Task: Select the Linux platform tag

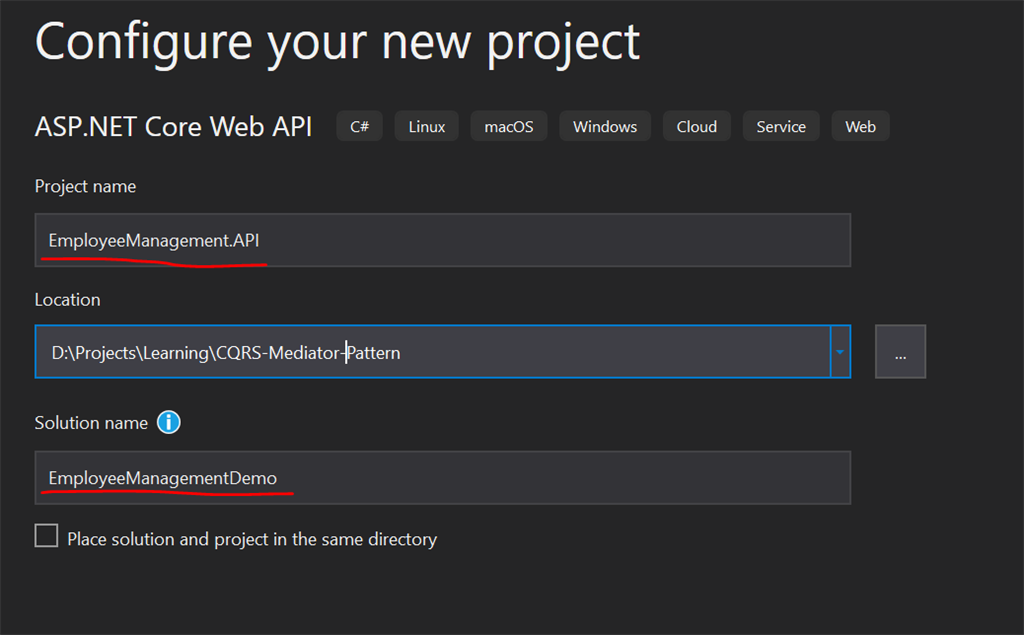Action: tap(426, 126)
